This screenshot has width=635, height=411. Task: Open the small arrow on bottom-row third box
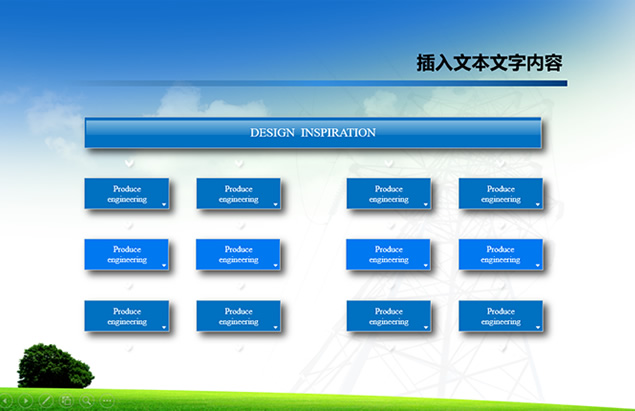pos(426,327)
